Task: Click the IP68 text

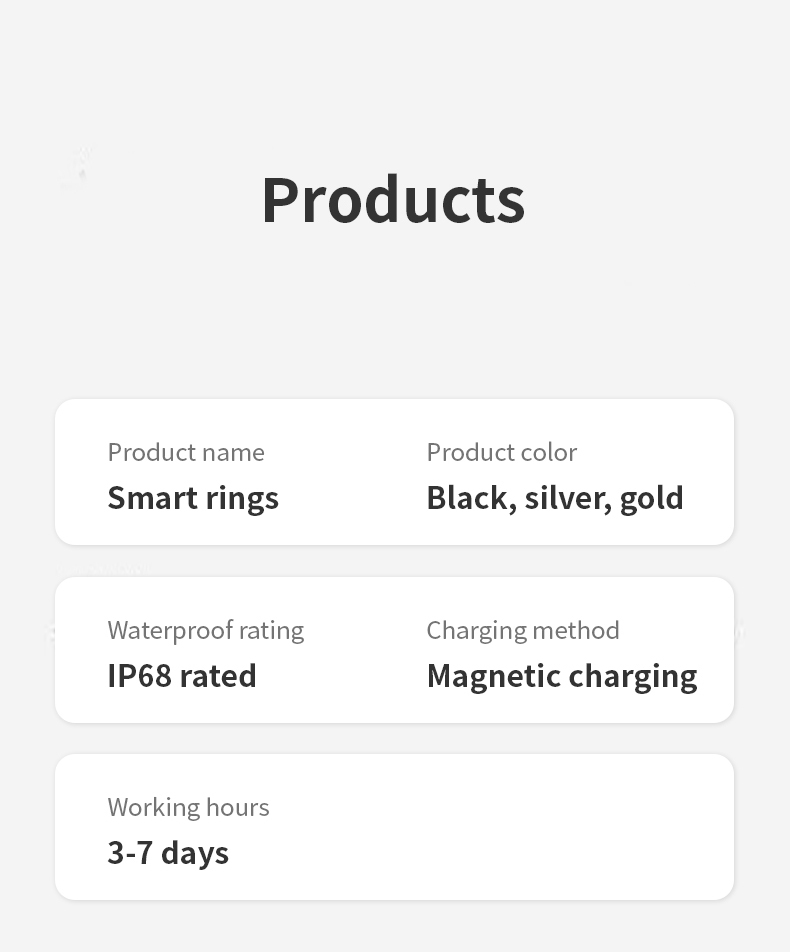Action: (x=139, y=676)
